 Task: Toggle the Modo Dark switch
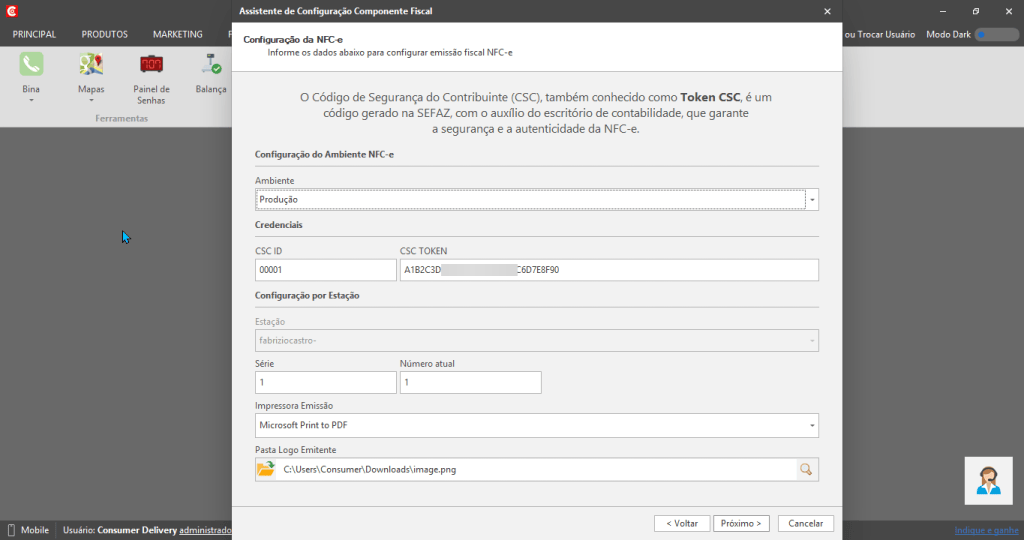996,35
